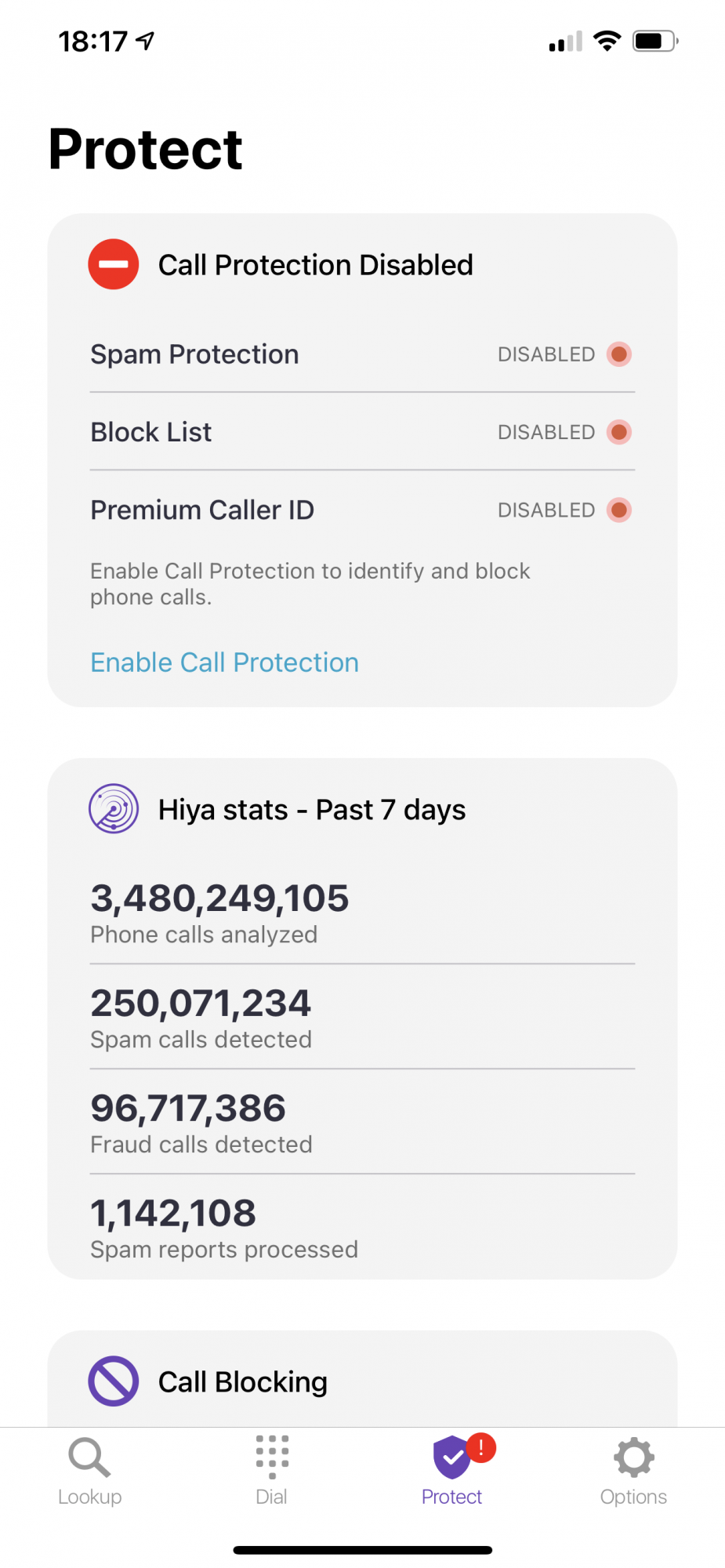Switch to the Dial tab

271,1471
